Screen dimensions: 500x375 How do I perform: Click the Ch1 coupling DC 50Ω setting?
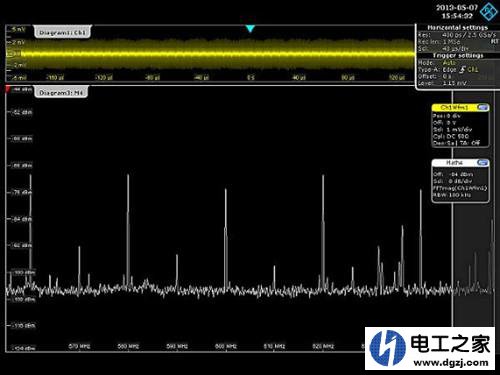point(451,136)
